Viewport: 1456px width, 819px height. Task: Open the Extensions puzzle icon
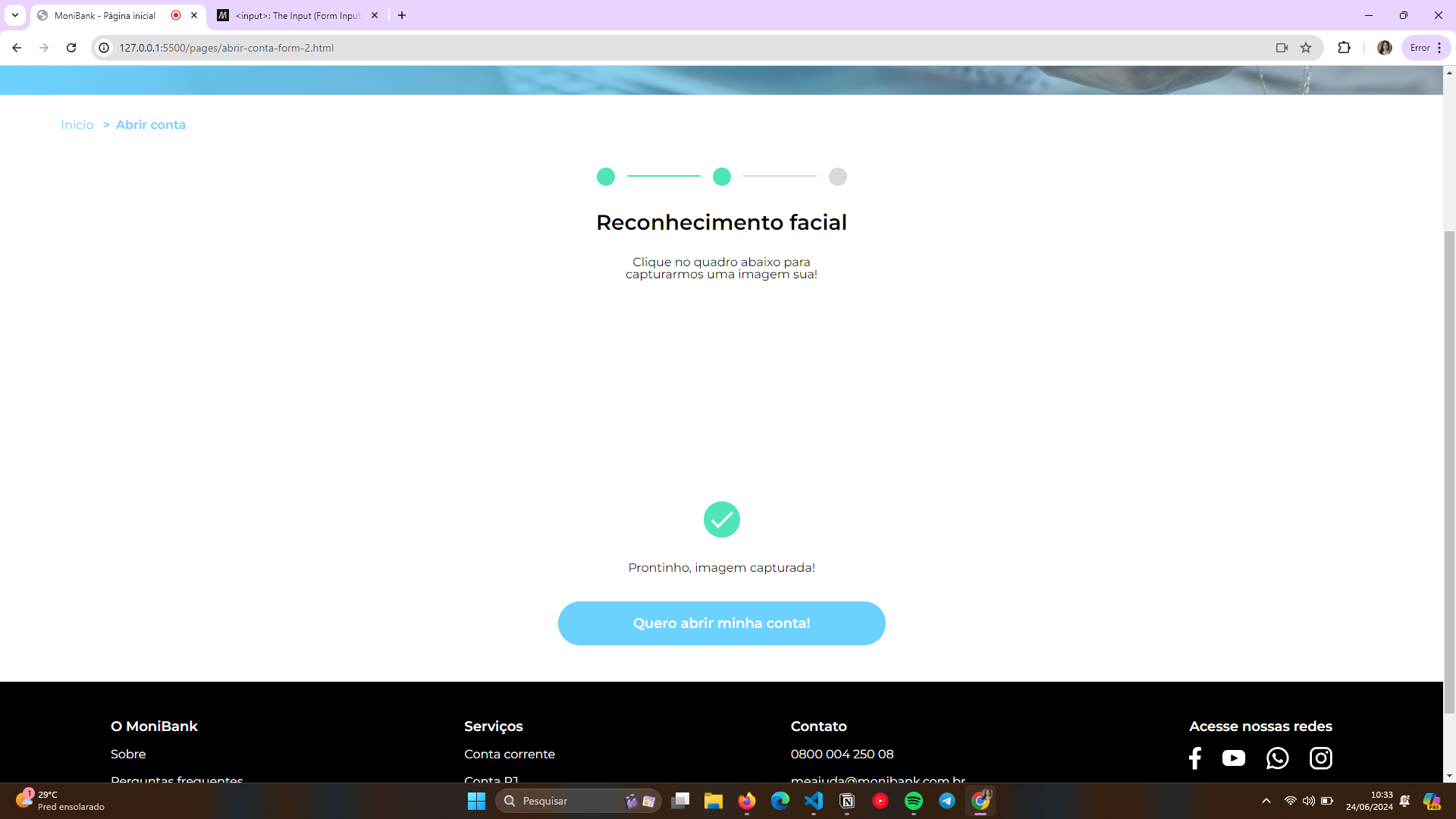pos(1344,48)
